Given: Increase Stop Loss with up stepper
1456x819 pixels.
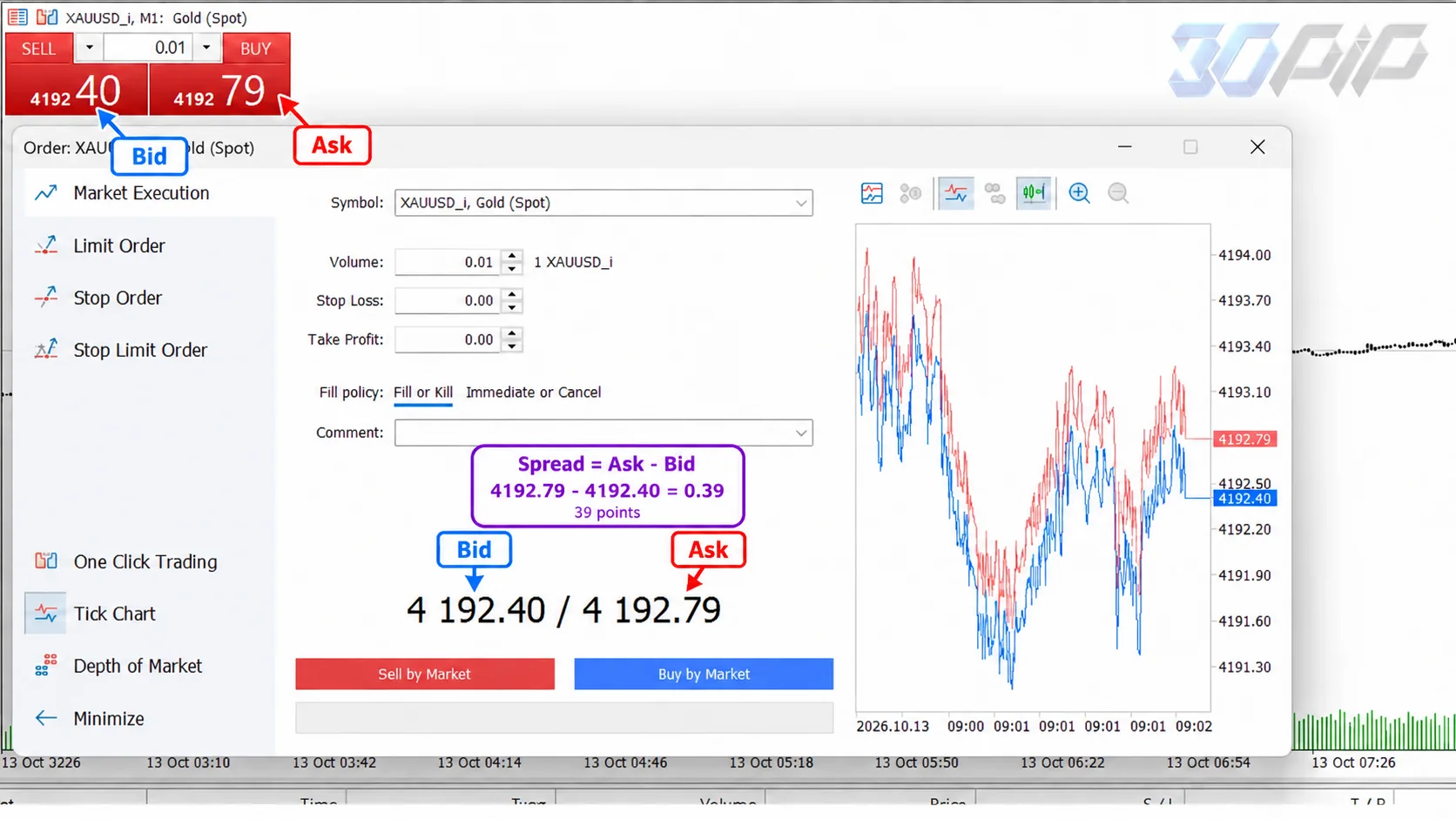Looking at the screenshot, I should (x=512, y=294).
